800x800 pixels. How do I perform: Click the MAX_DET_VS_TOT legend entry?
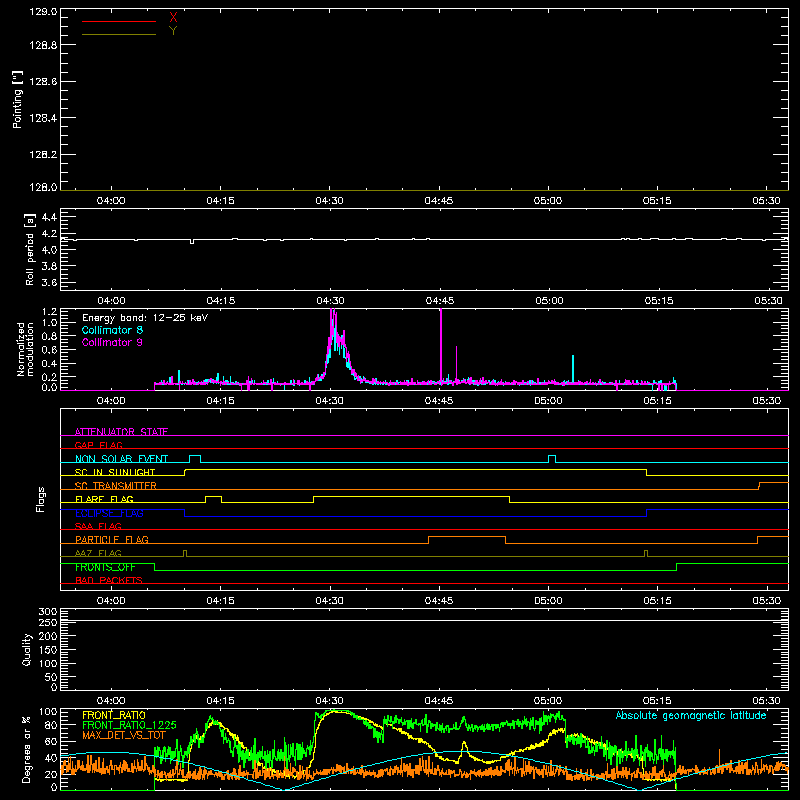(124, 735)
